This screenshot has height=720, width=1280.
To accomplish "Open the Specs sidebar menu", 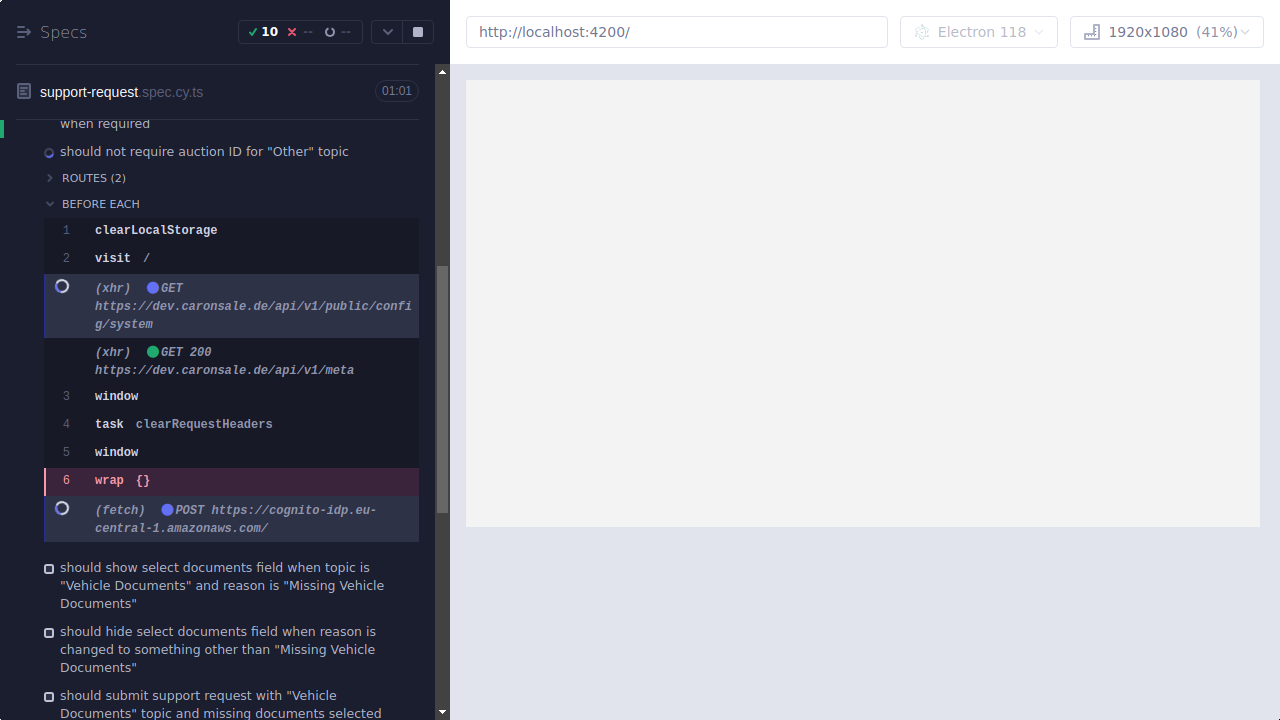I will tap(23, 31).
